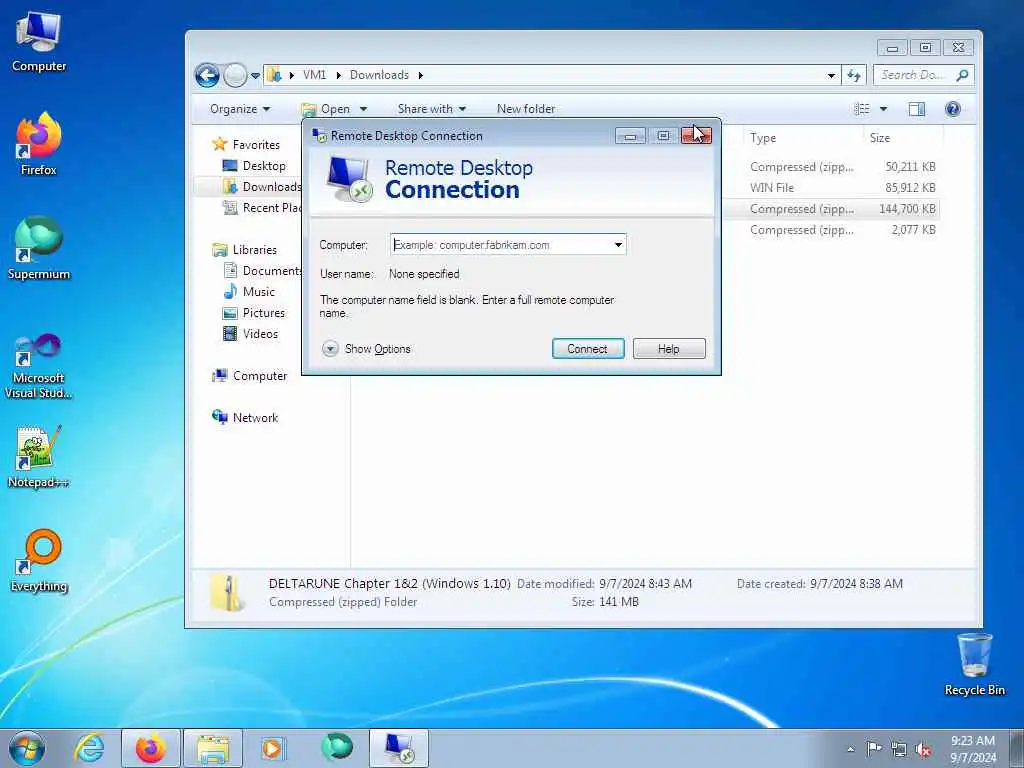Image resolution: width=1024 pixels, height=768 pixels.
Task: Open the Computer desktop icon
Action: (39, 43)
